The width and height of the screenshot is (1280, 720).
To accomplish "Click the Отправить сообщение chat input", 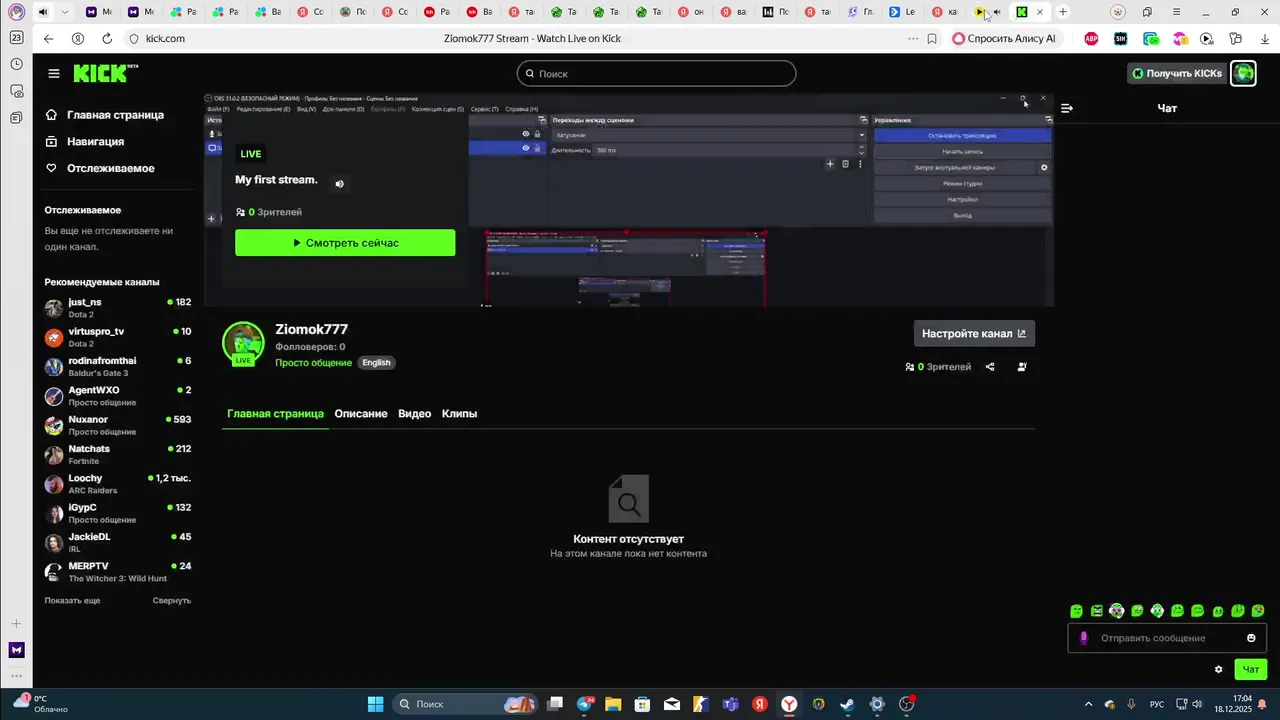I will (x=1167, y=638).
